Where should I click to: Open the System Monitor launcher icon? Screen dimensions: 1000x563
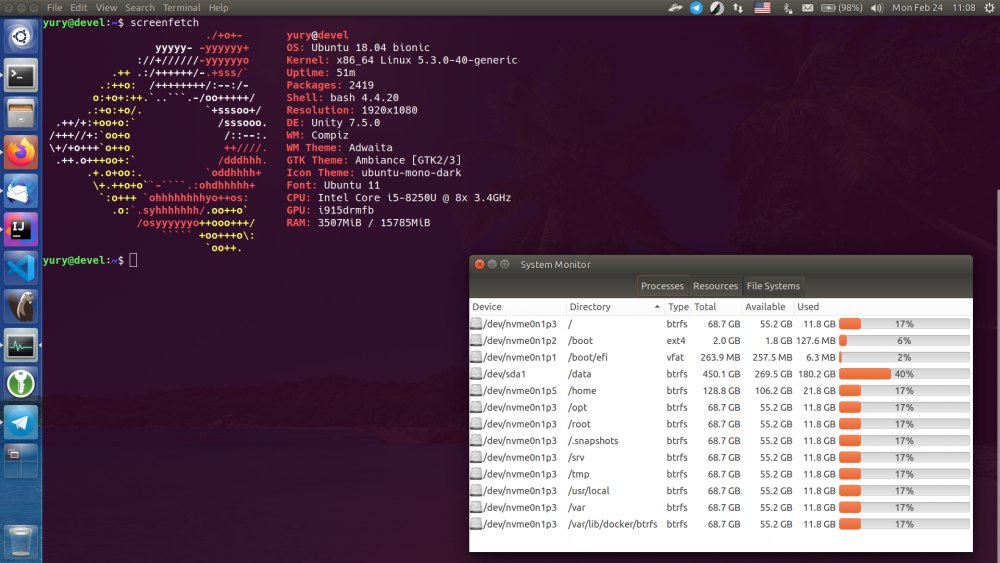(21, 346)
